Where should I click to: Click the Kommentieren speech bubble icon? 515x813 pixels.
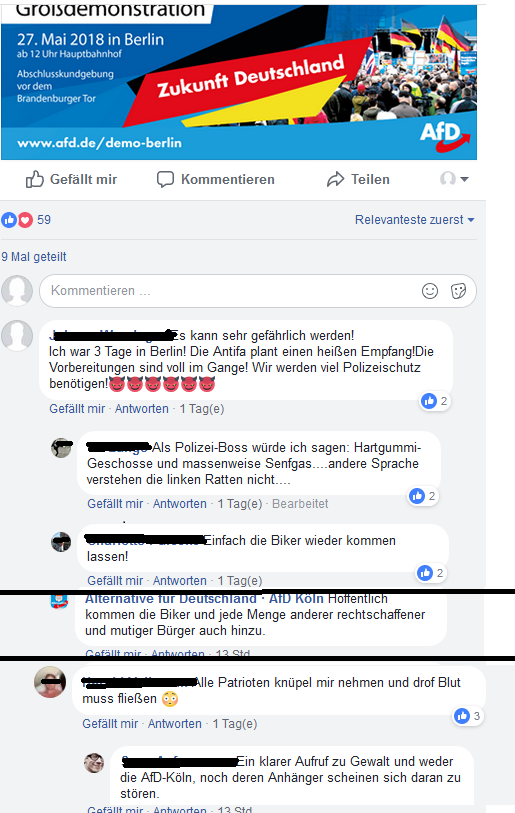[x=165, y=179]
